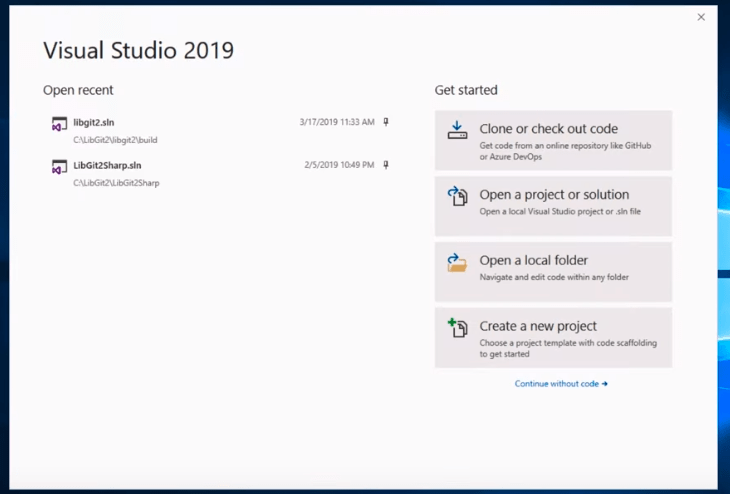Click the Create a new project icon
The width and height of the screenshot is (730, 494).
tap(457, 328)
